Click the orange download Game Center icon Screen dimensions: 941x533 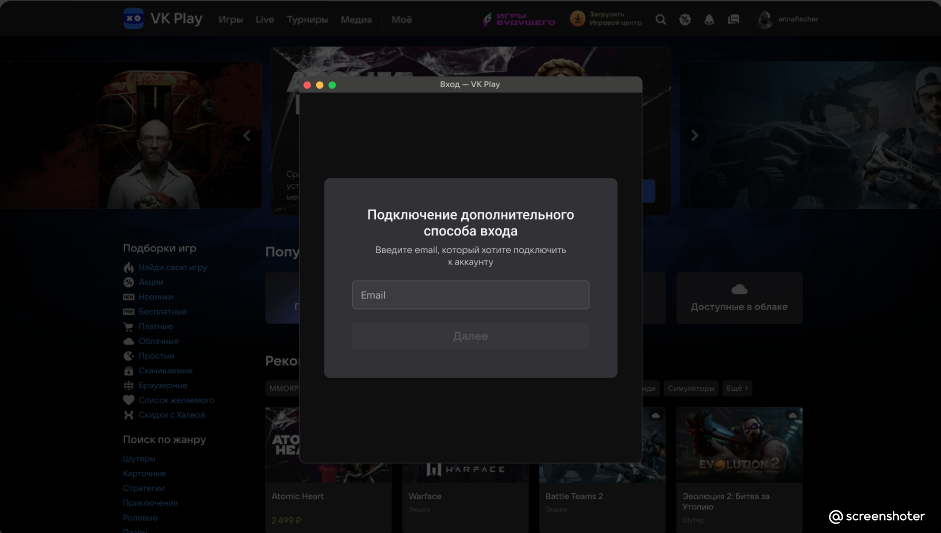(x=577, y=19)
